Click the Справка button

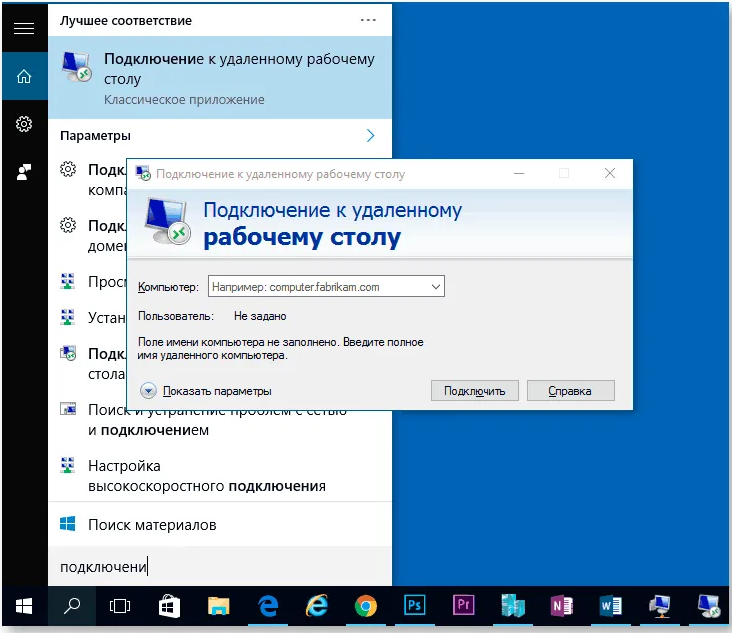pos(570,390)
